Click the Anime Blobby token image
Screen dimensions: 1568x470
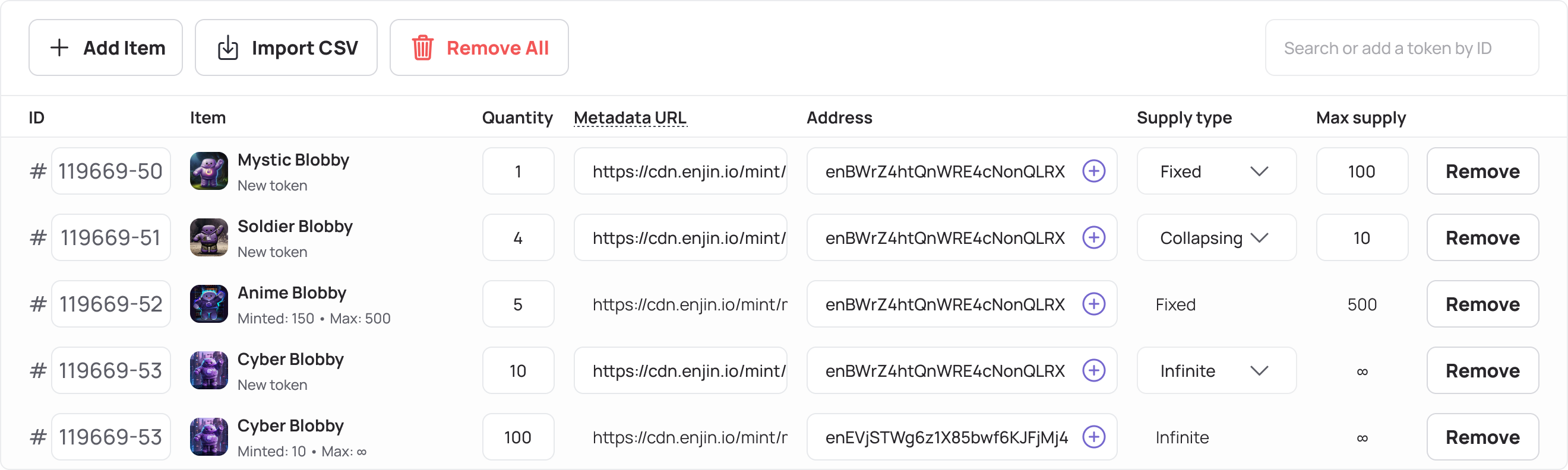click(x=209, y=304)
